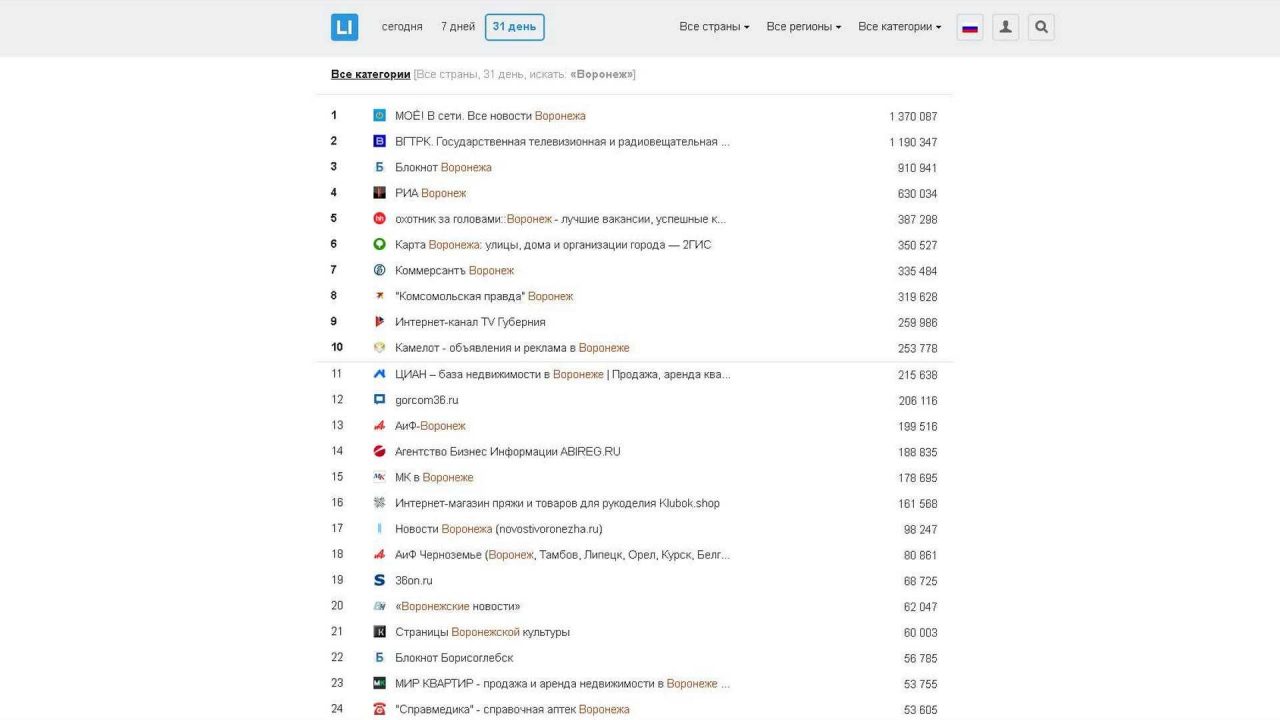This screenshot has width=1280, height=720.
Task: Expand the Все страны dropdown
Action: pos(714,27)
